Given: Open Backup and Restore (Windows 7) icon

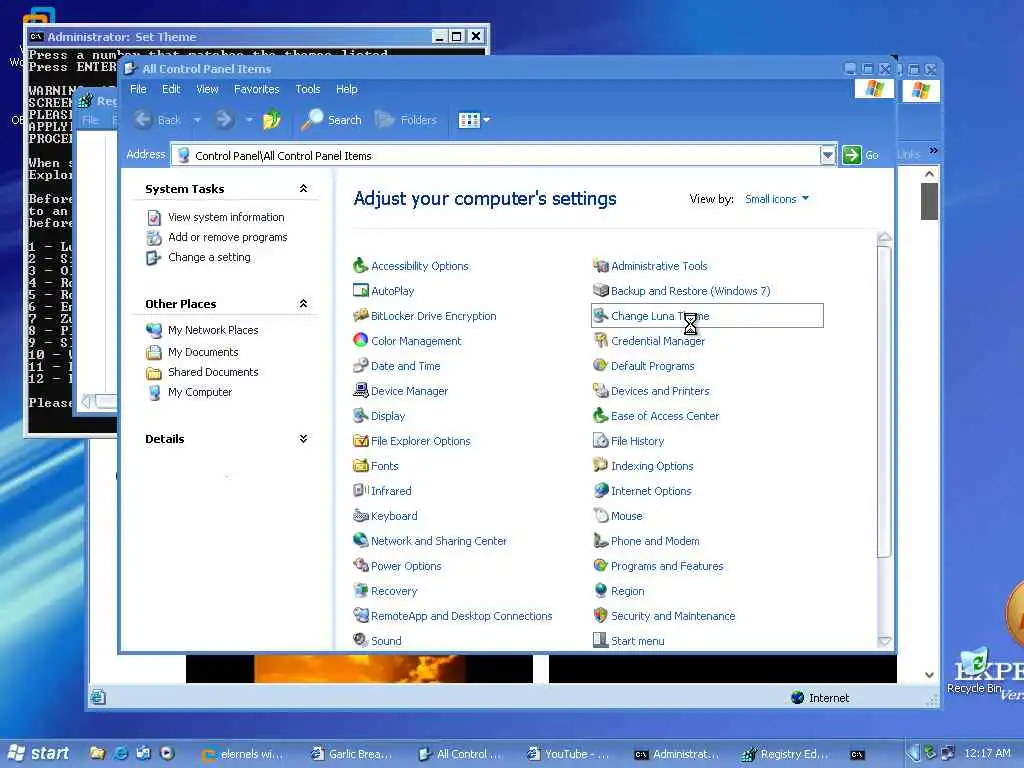Looking at the screenshot, I should tap(601, 291).
